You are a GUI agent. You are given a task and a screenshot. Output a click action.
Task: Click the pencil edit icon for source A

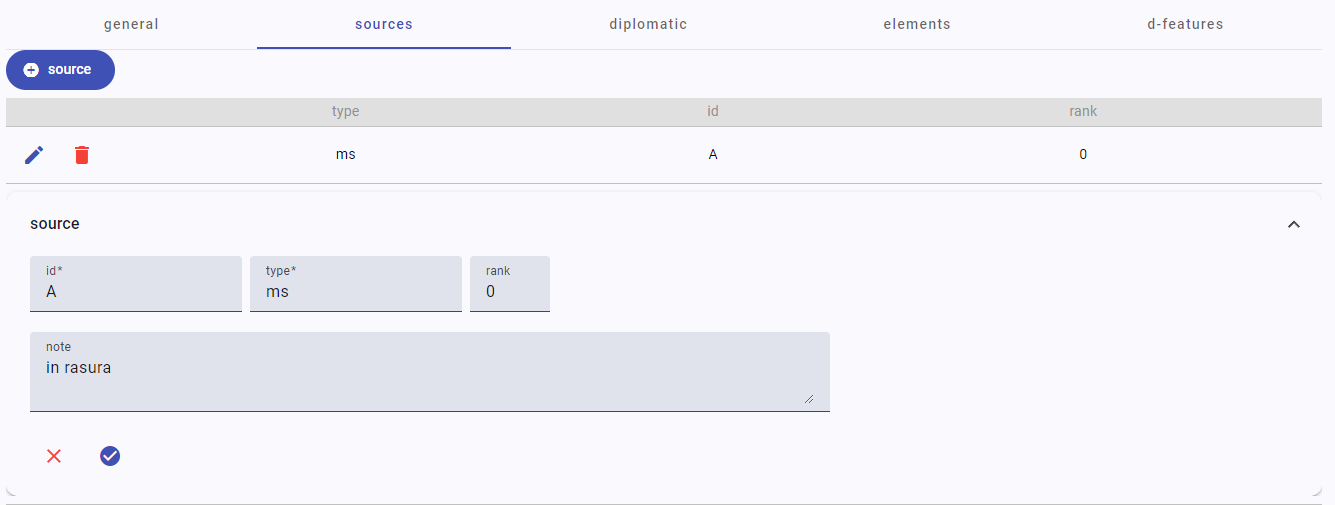34,155
